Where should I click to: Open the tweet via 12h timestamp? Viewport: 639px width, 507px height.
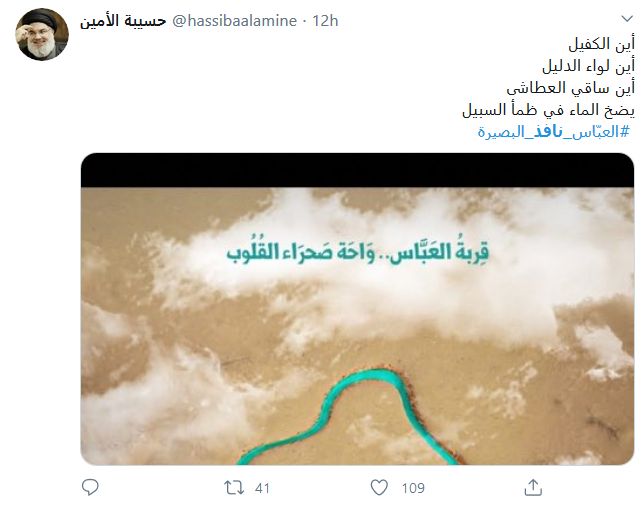(x=325, y=21)
